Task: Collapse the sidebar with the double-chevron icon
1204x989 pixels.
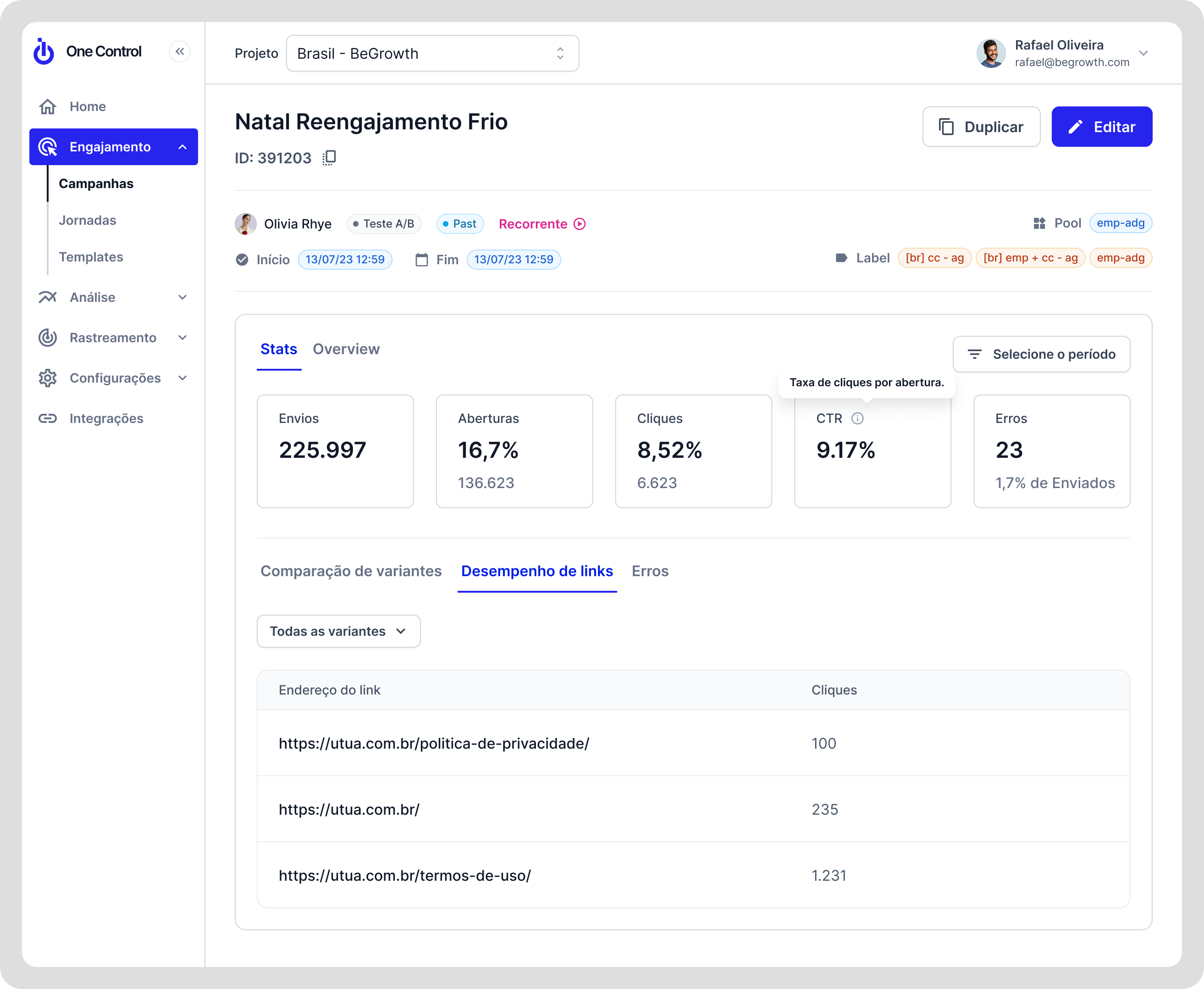Action: [x=180, y=52]
